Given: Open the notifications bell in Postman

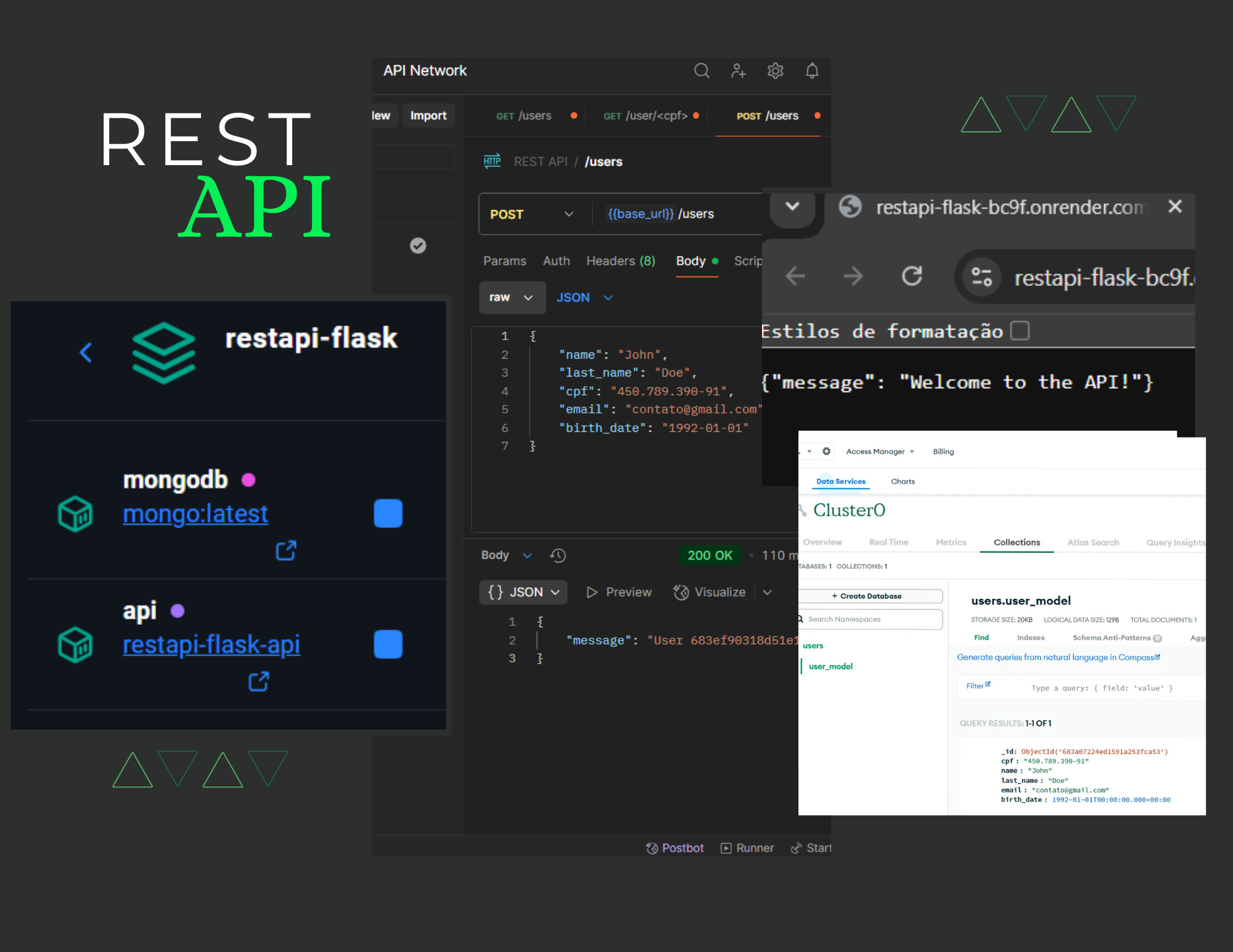Looking at the screenshot, I should (812, 71).
